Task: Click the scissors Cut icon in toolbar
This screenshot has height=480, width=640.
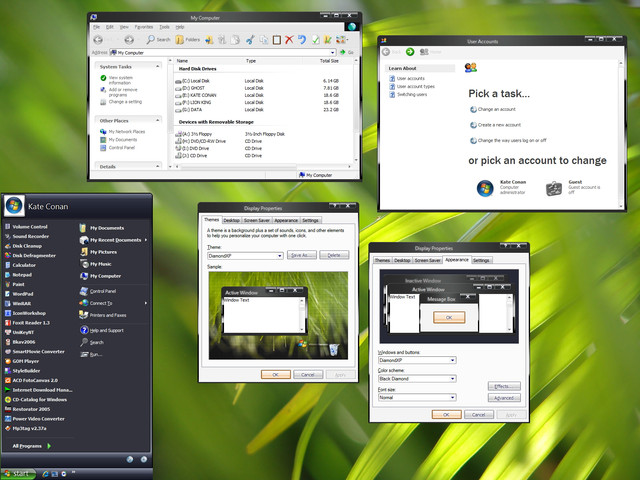Action: [x=250, y=40]
